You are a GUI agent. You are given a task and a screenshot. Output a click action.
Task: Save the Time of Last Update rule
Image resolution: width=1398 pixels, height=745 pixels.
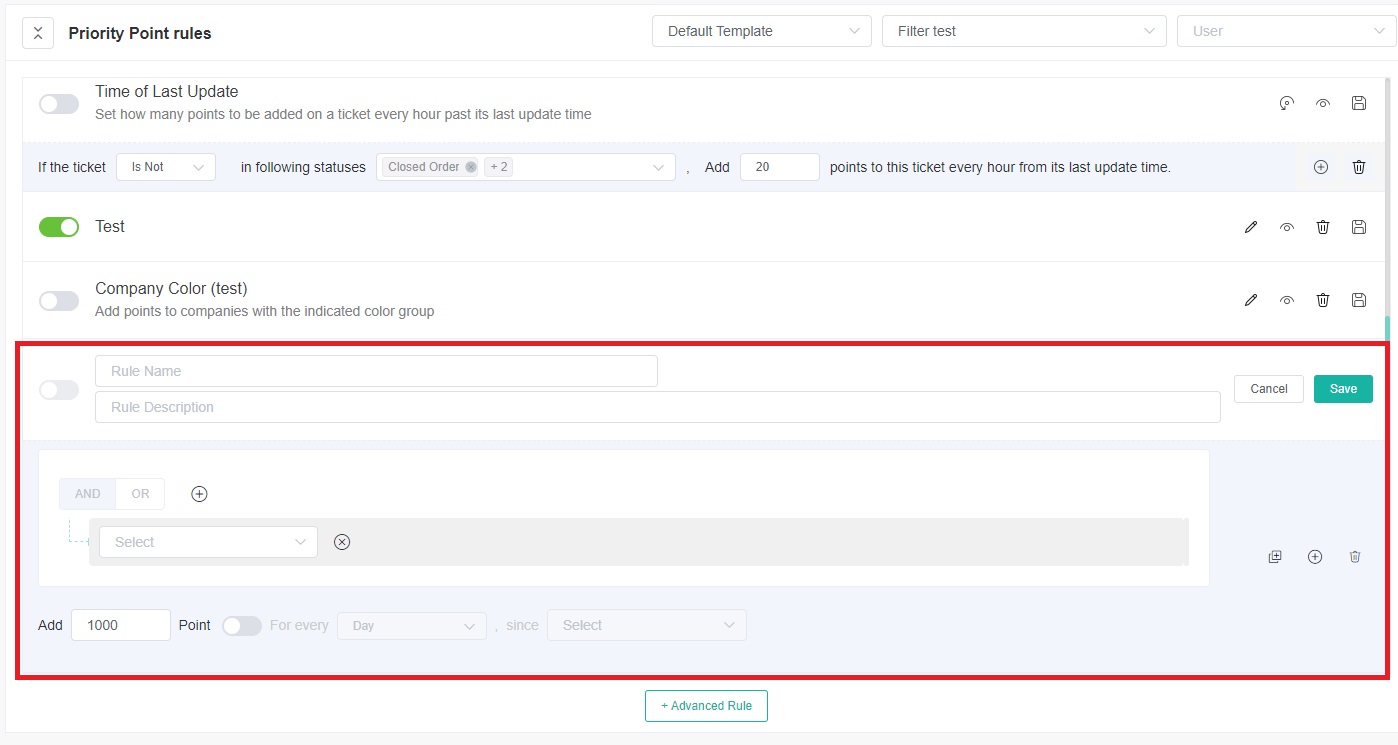click(x=1358, y=103)
